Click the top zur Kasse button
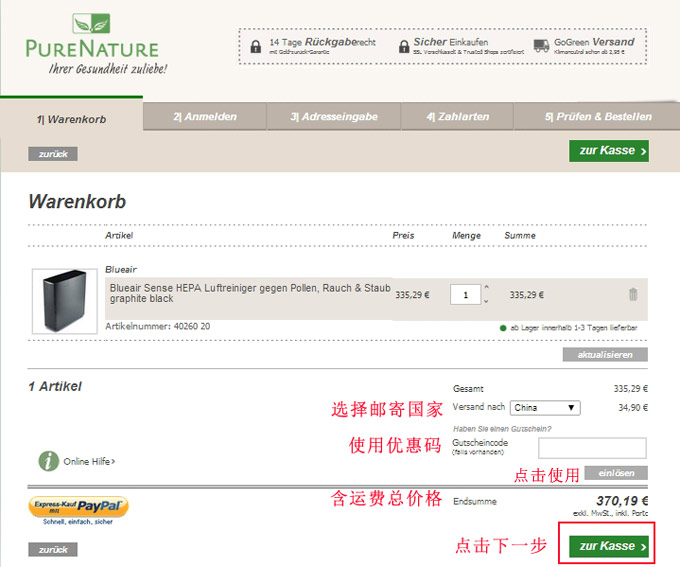The image size is (680, 567). pyautogui.click(x=609, y=151)
